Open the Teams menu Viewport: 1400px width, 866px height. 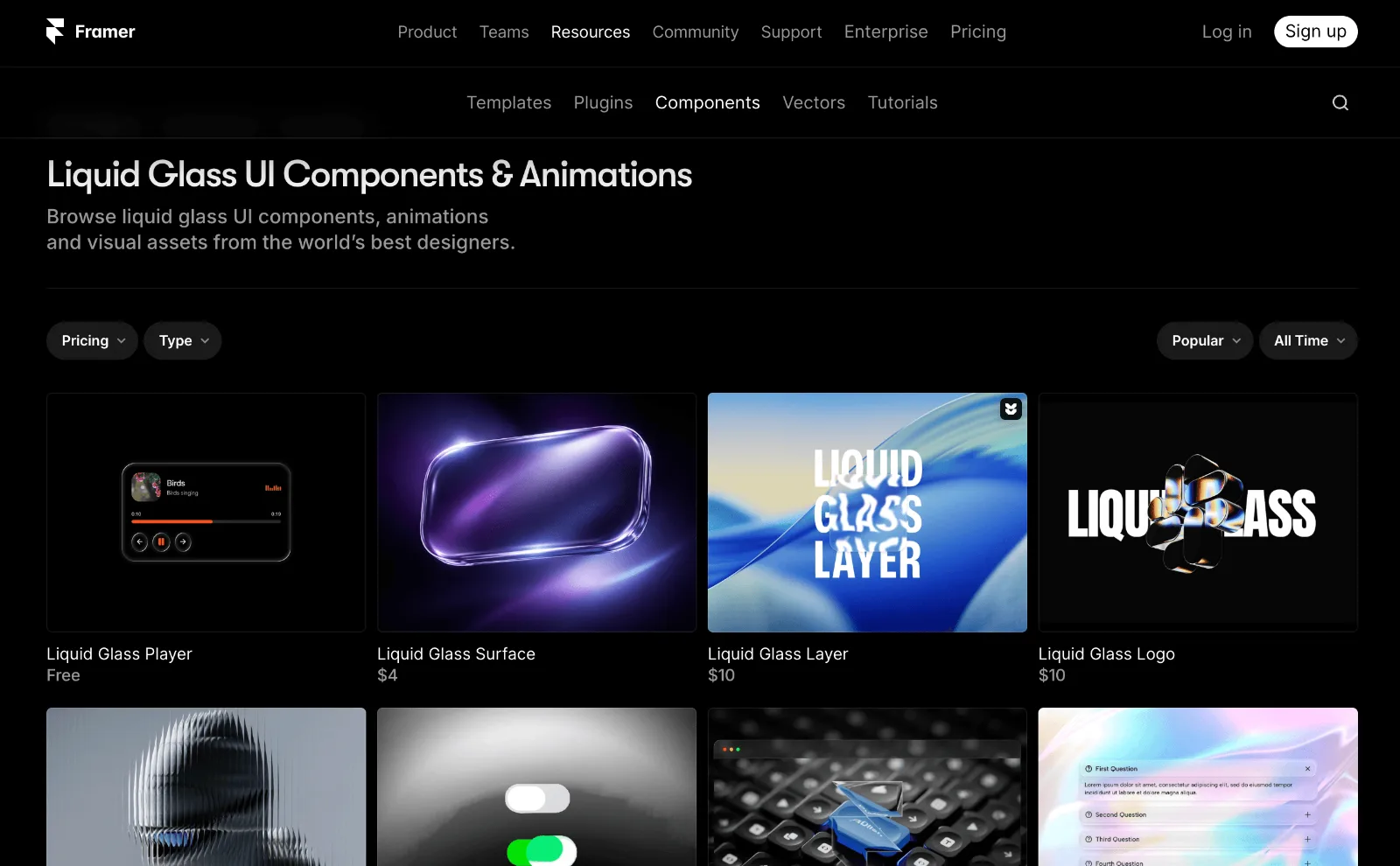[504, 32]
